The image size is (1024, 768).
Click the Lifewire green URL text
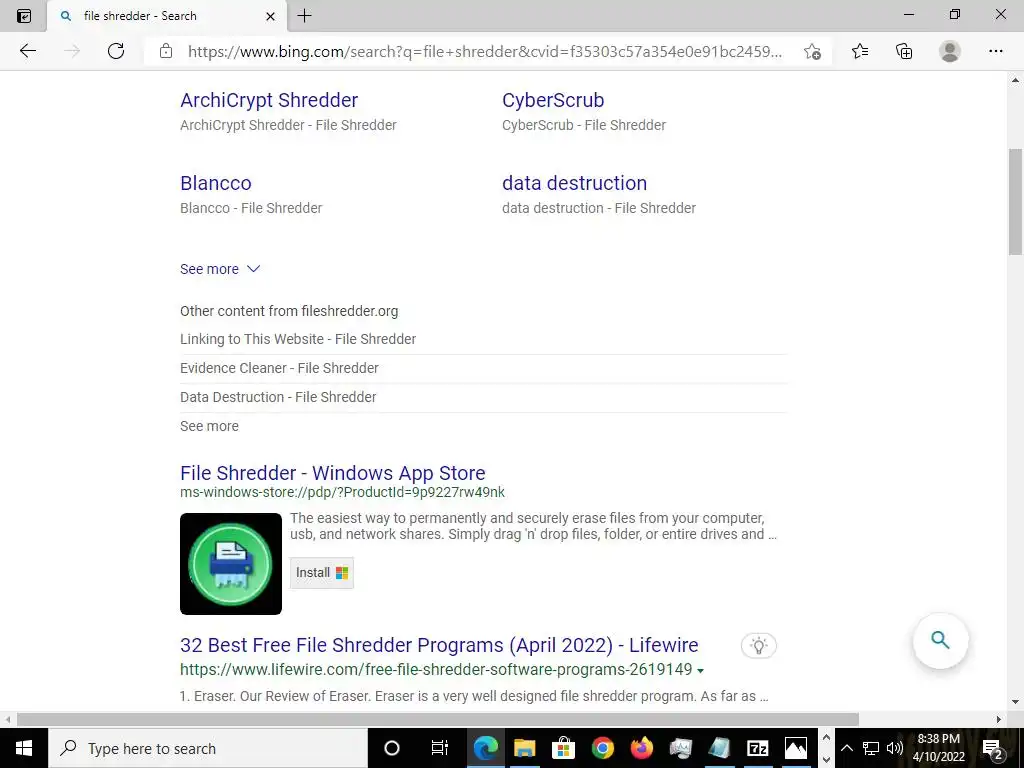[436, 670]
